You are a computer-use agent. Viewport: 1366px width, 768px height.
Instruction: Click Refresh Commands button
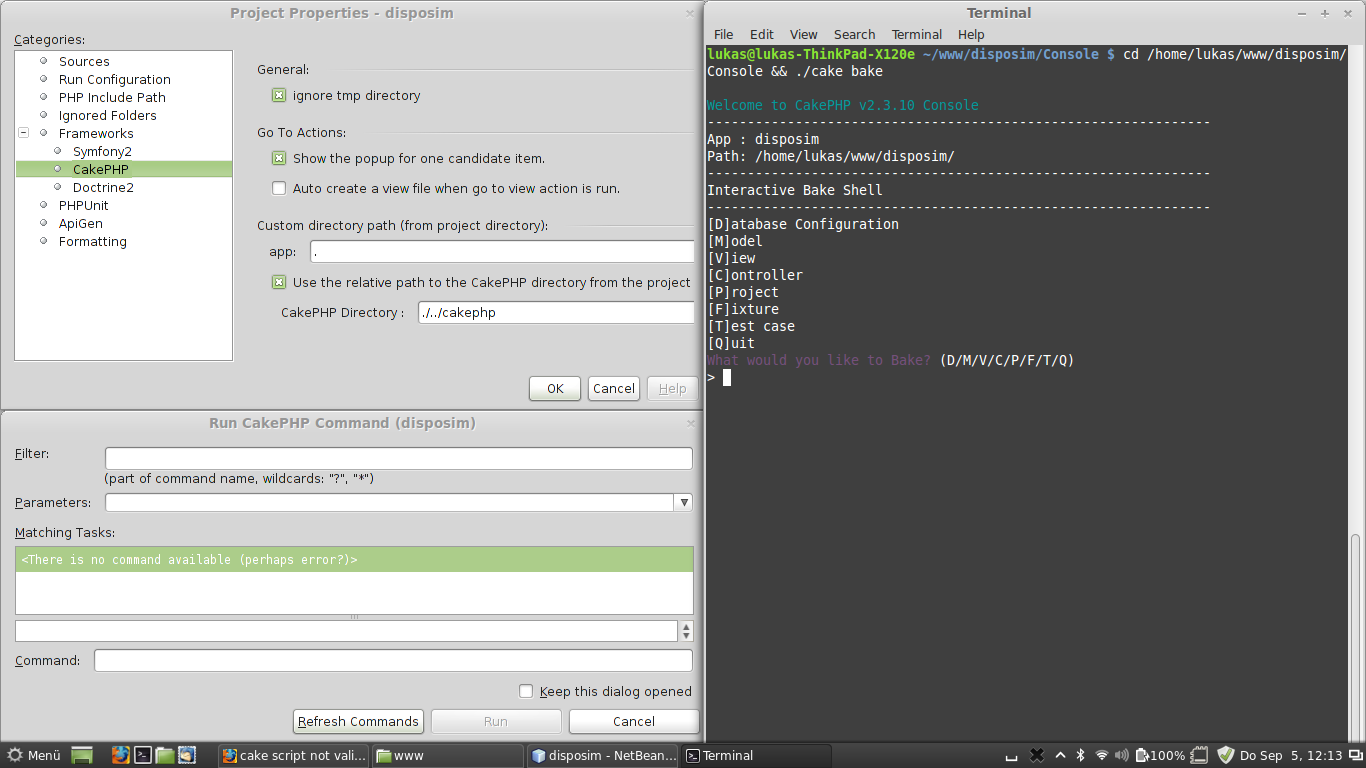358,721
